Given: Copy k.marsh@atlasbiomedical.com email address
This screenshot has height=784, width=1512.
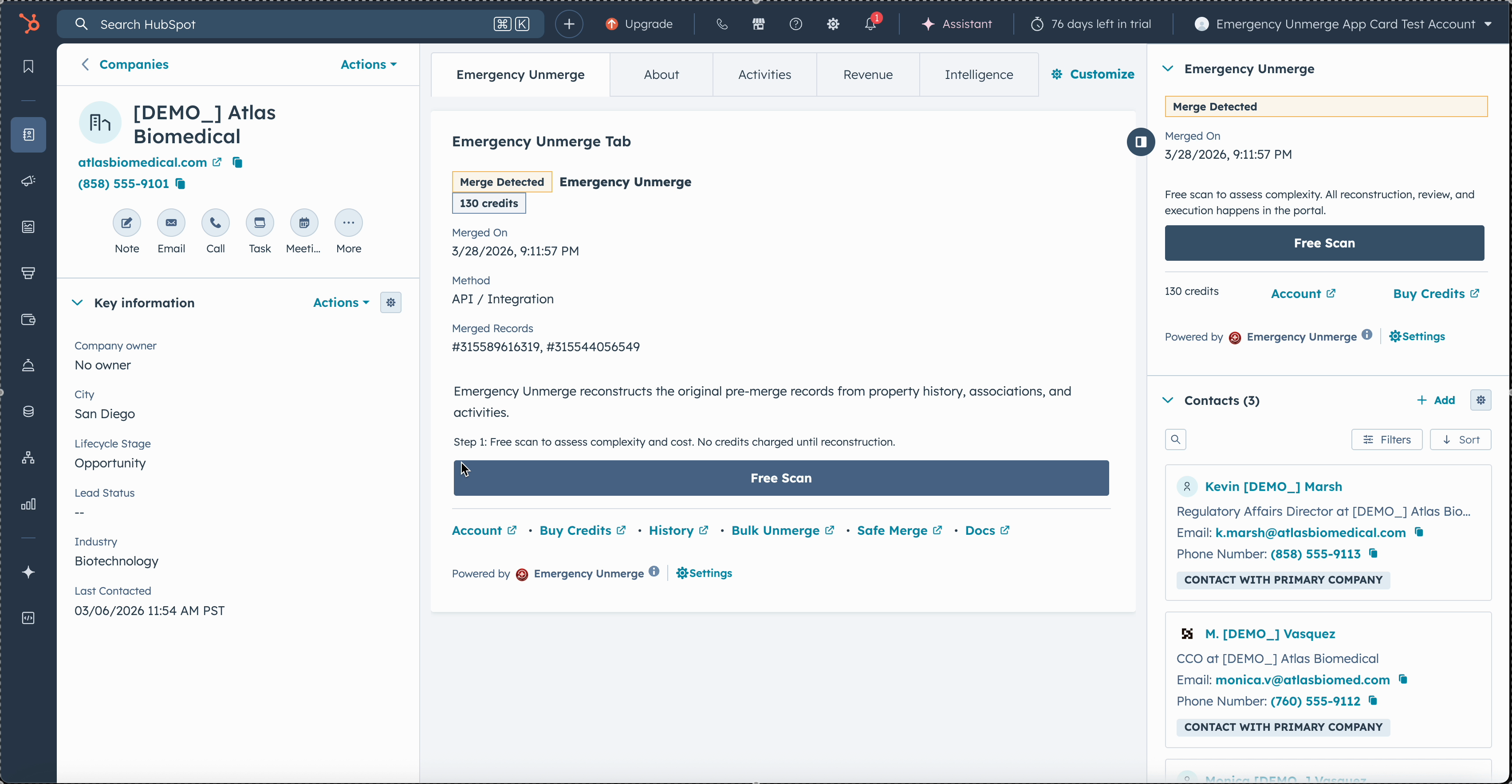Looking at the screenshot, I should tap(1419, 532).
